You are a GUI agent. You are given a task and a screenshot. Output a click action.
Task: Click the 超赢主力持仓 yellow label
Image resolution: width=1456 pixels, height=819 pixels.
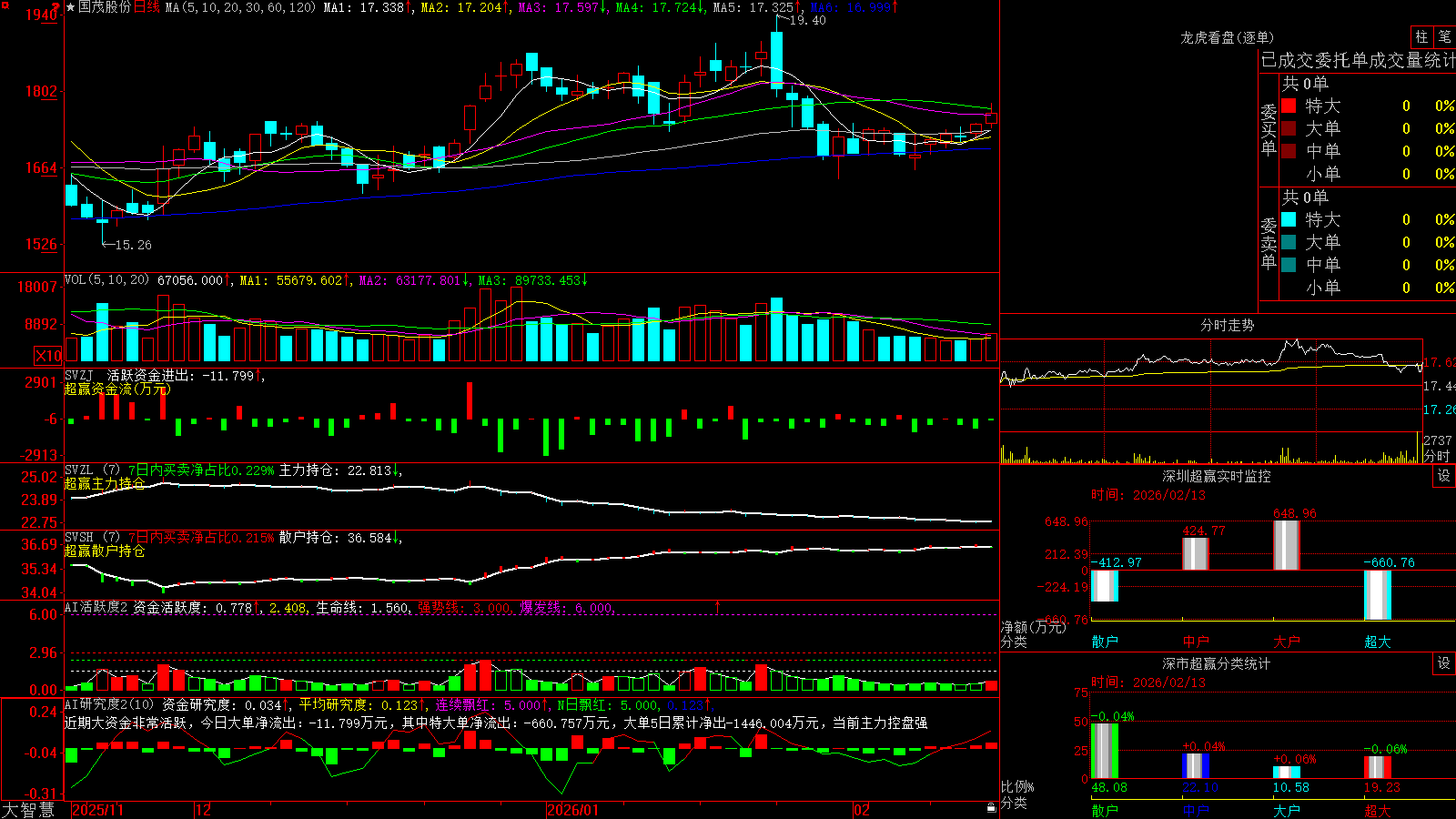(x=105, y=483)
